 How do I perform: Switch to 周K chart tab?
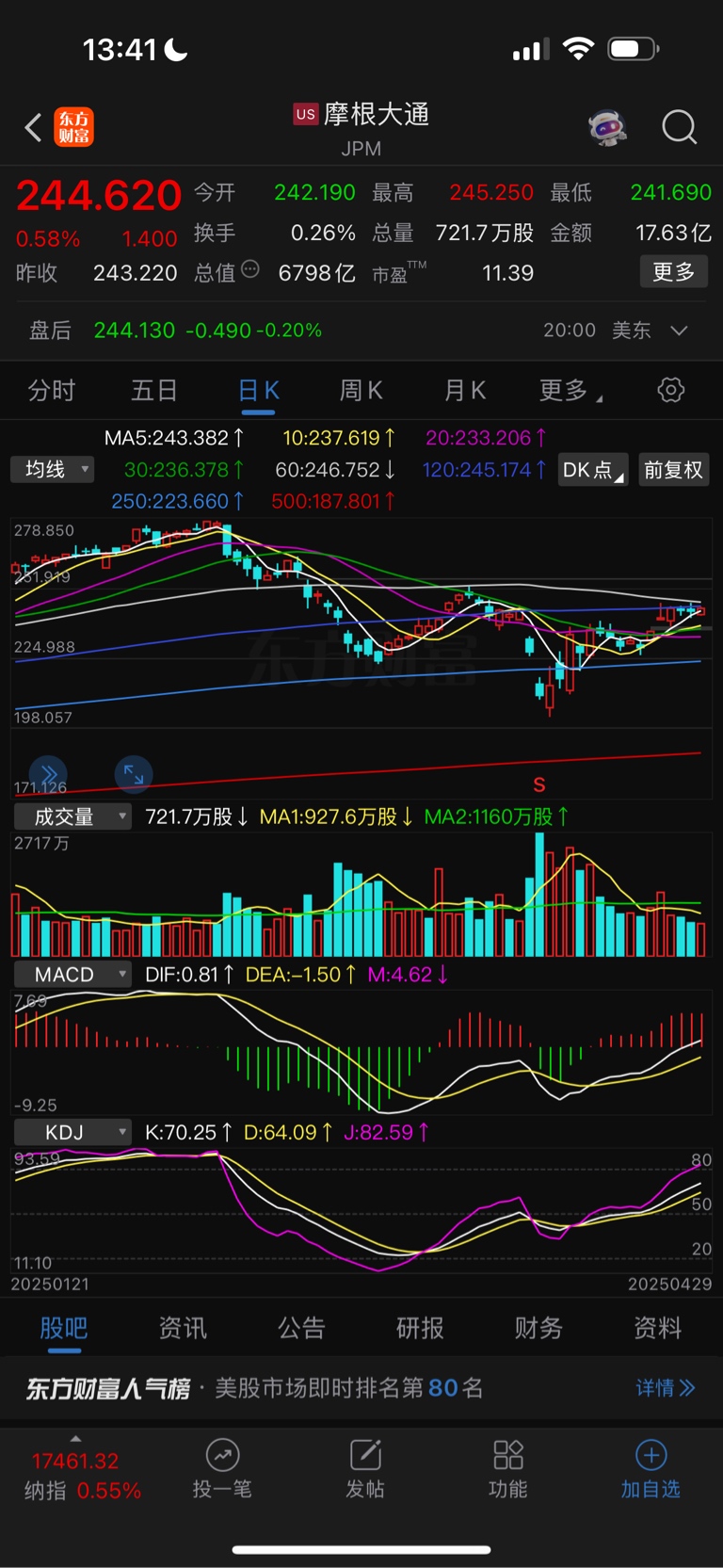(x=361, y=390)
